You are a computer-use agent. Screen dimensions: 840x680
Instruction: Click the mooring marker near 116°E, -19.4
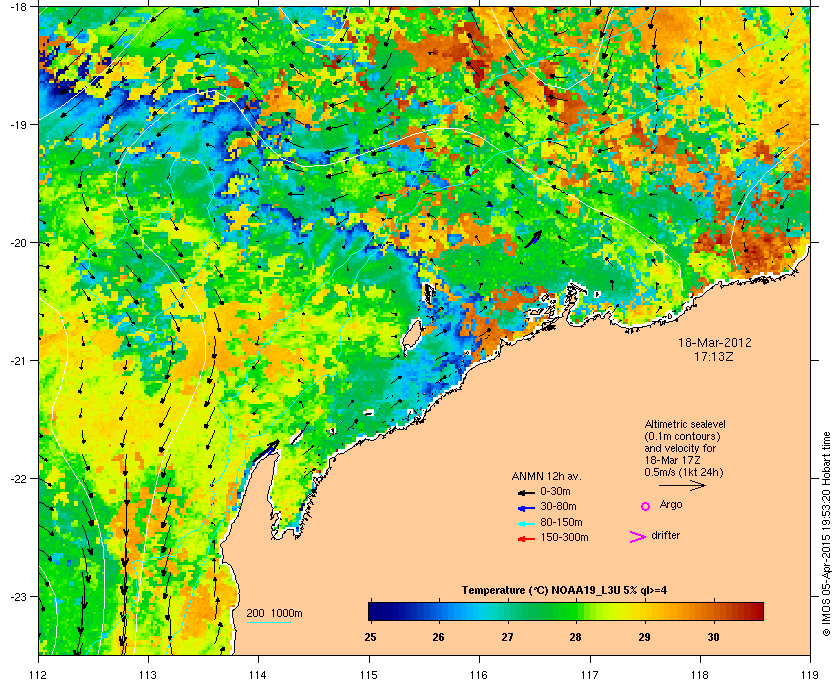tap(471, 171)
